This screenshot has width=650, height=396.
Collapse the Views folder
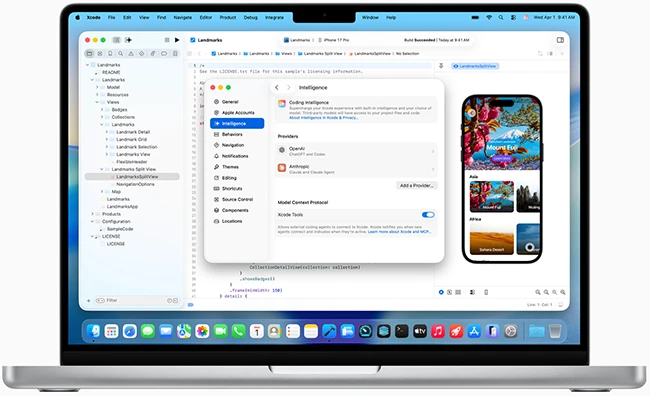click(x=97, y=102)
